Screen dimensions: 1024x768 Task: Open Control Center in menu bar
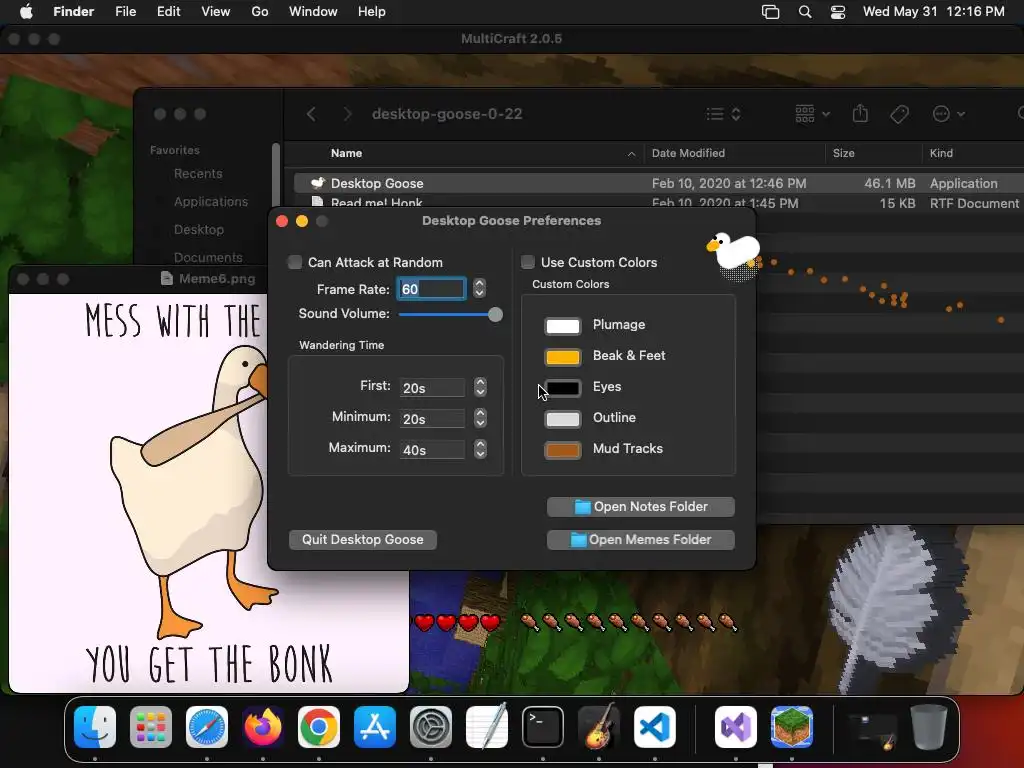point(838,12)
